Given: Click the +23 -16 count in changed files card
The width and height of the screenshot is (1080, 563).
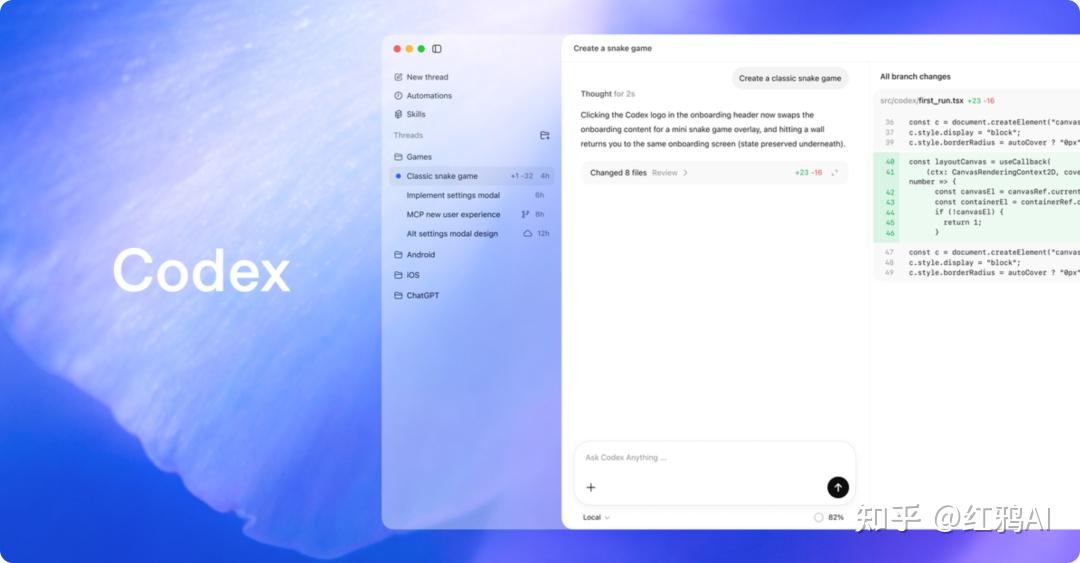Looking at the screenshot, I should [809, 173].
